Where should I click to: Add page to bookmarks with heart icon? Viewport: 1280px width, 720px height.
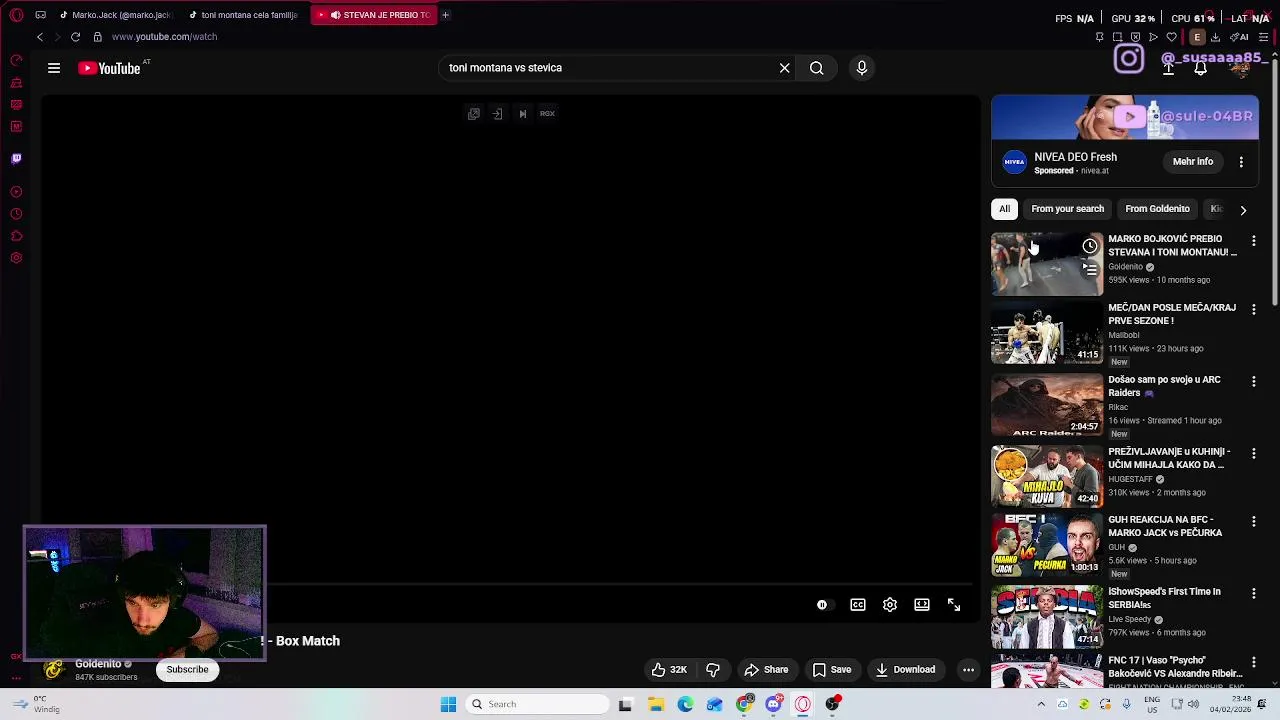click(1171, 37)
